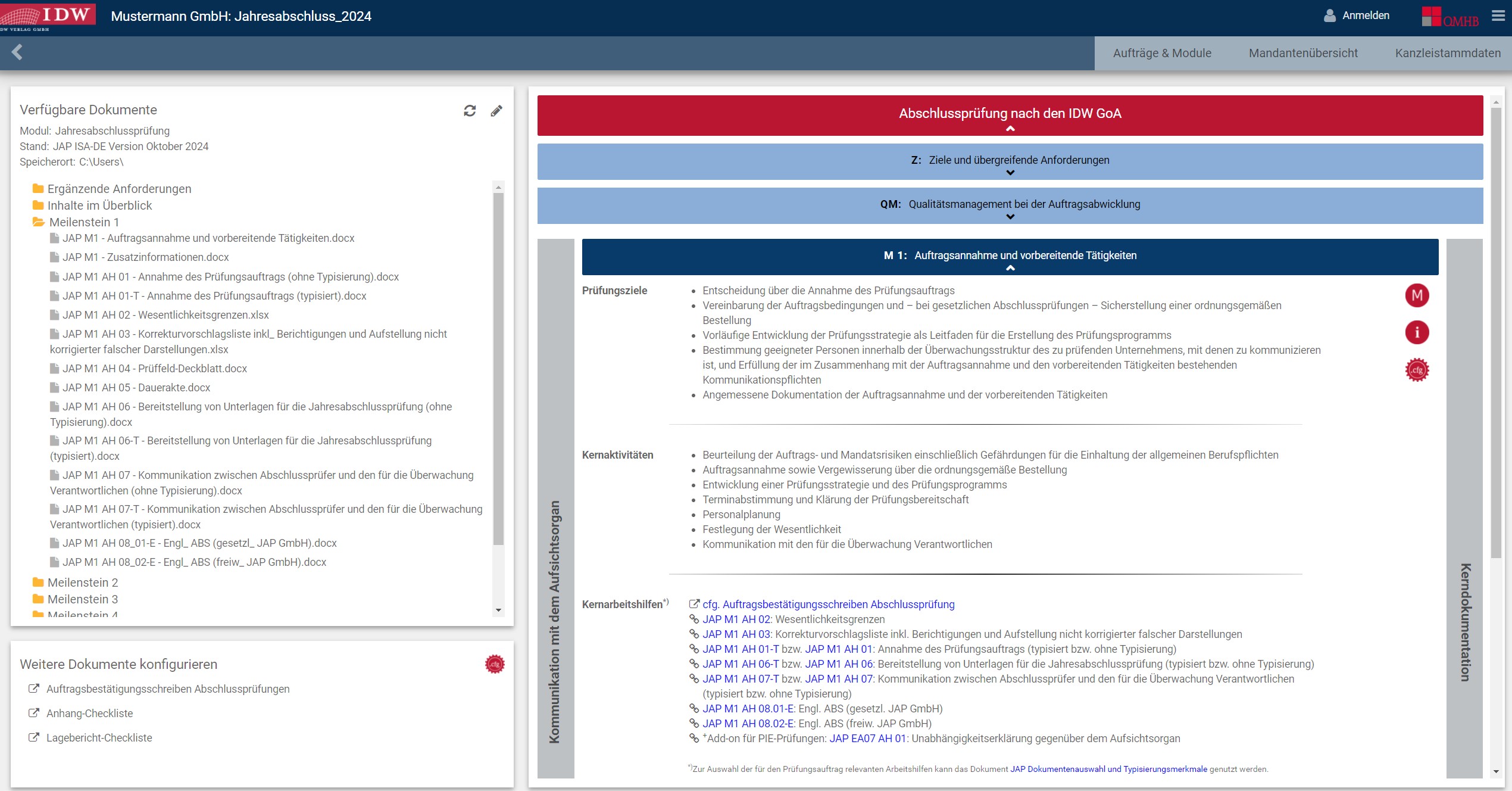The height and width of the screenshot is (791, 1512).
Task: Click the Anmelden user icon
Action: coord(1329,16)
